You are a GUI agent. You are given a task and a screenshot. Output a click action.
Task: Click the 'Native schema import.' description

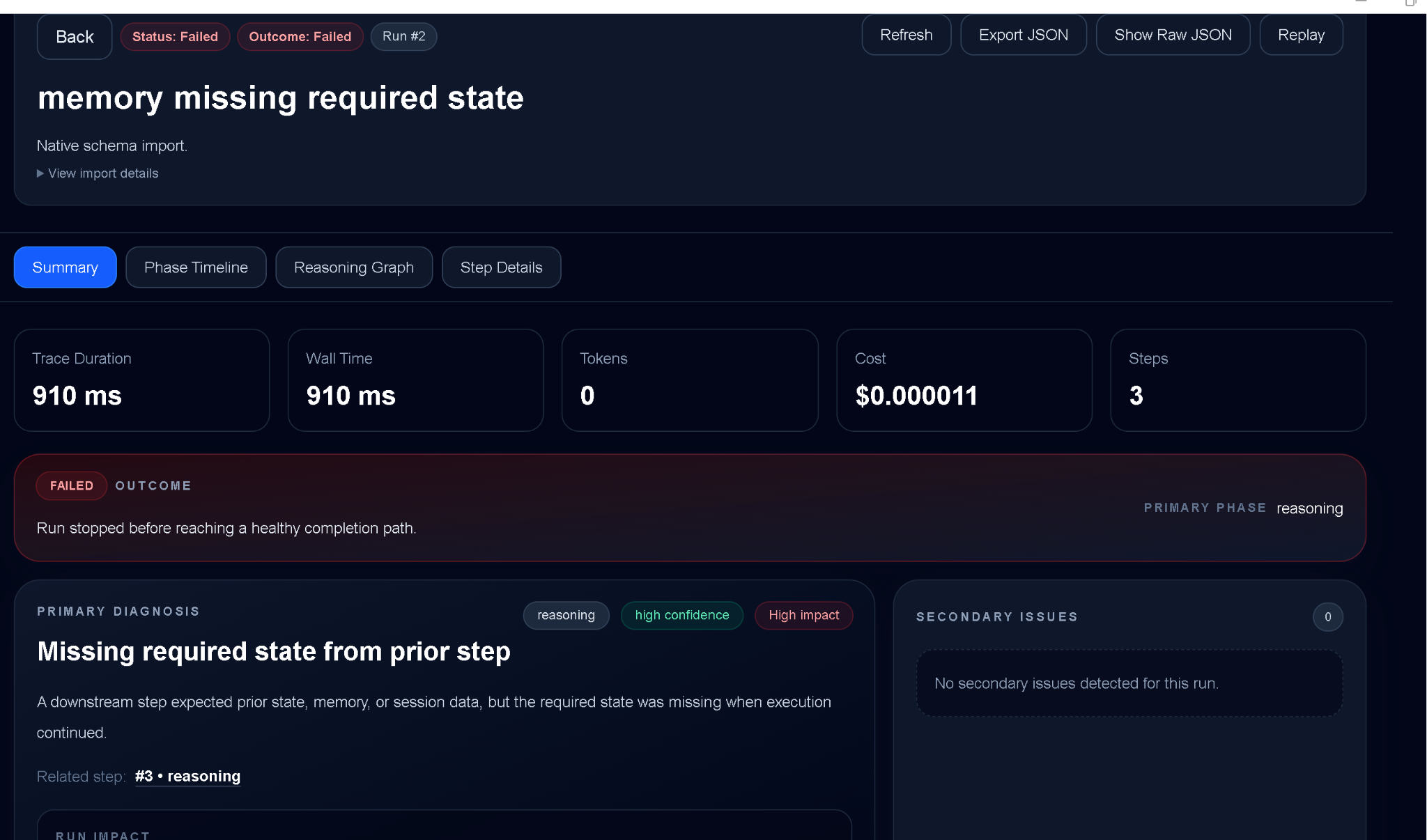(x=112, y=146)
